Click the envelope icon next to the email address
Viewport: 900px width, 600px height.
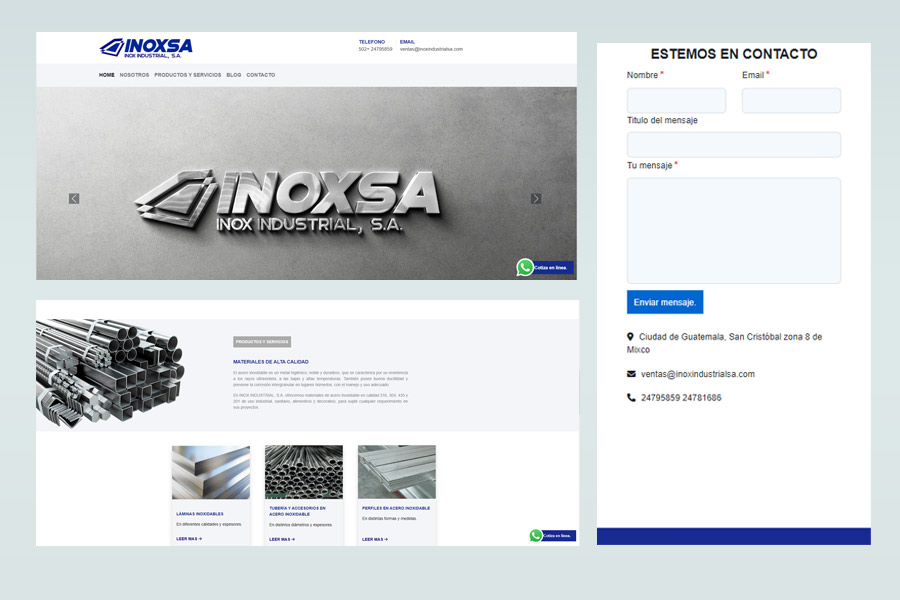[x=630, y=373]
